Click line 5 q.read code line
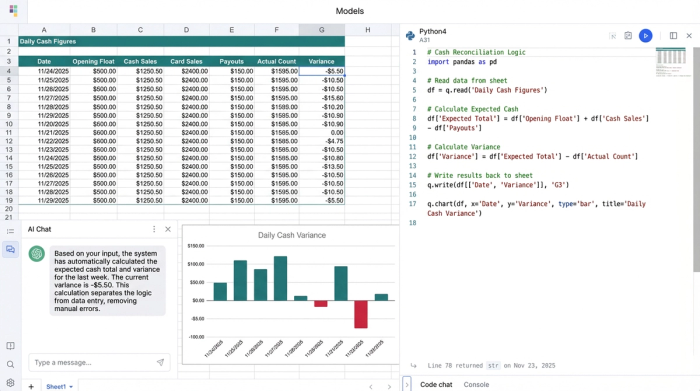Image resolution: width=700 pixels, height=391 pixels. (487, 90)
